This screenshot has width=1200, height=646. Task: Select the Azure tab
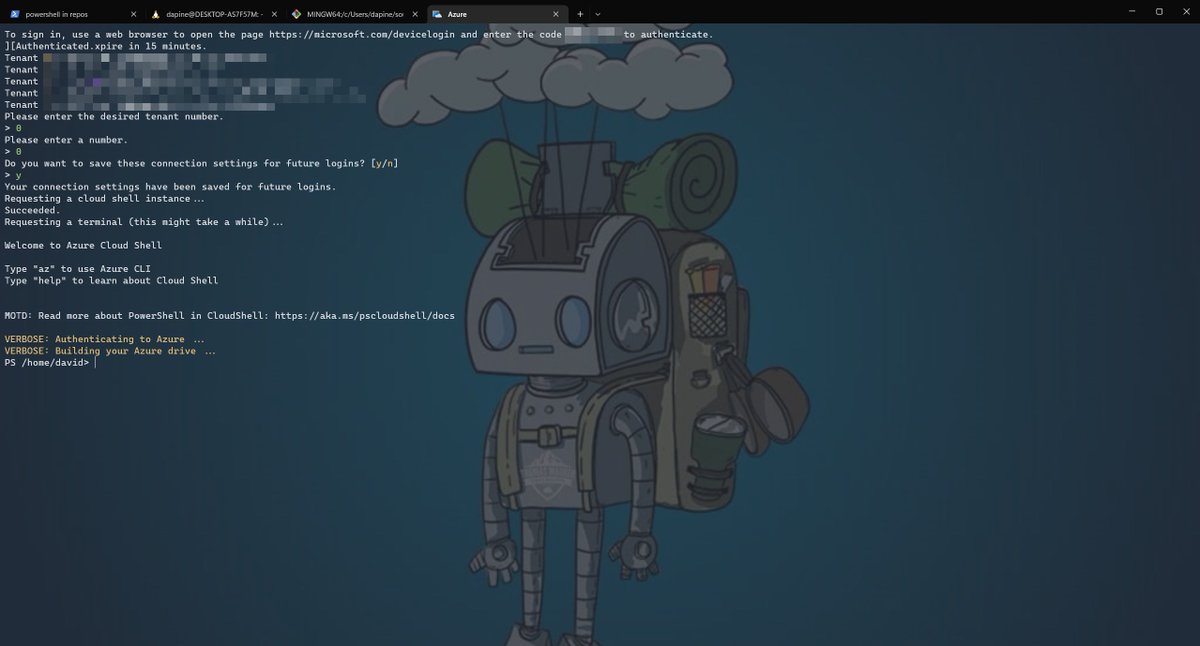[497, 14]
